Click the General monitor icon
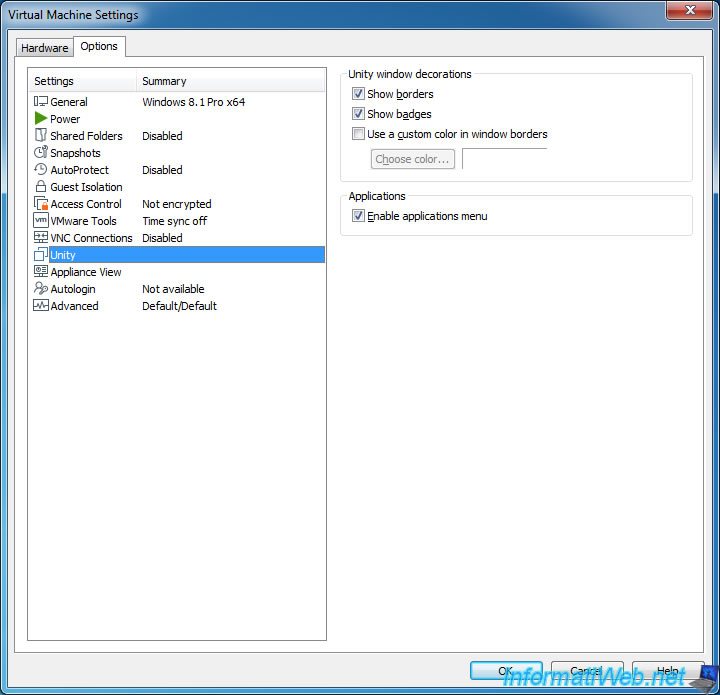 (41, 102)
